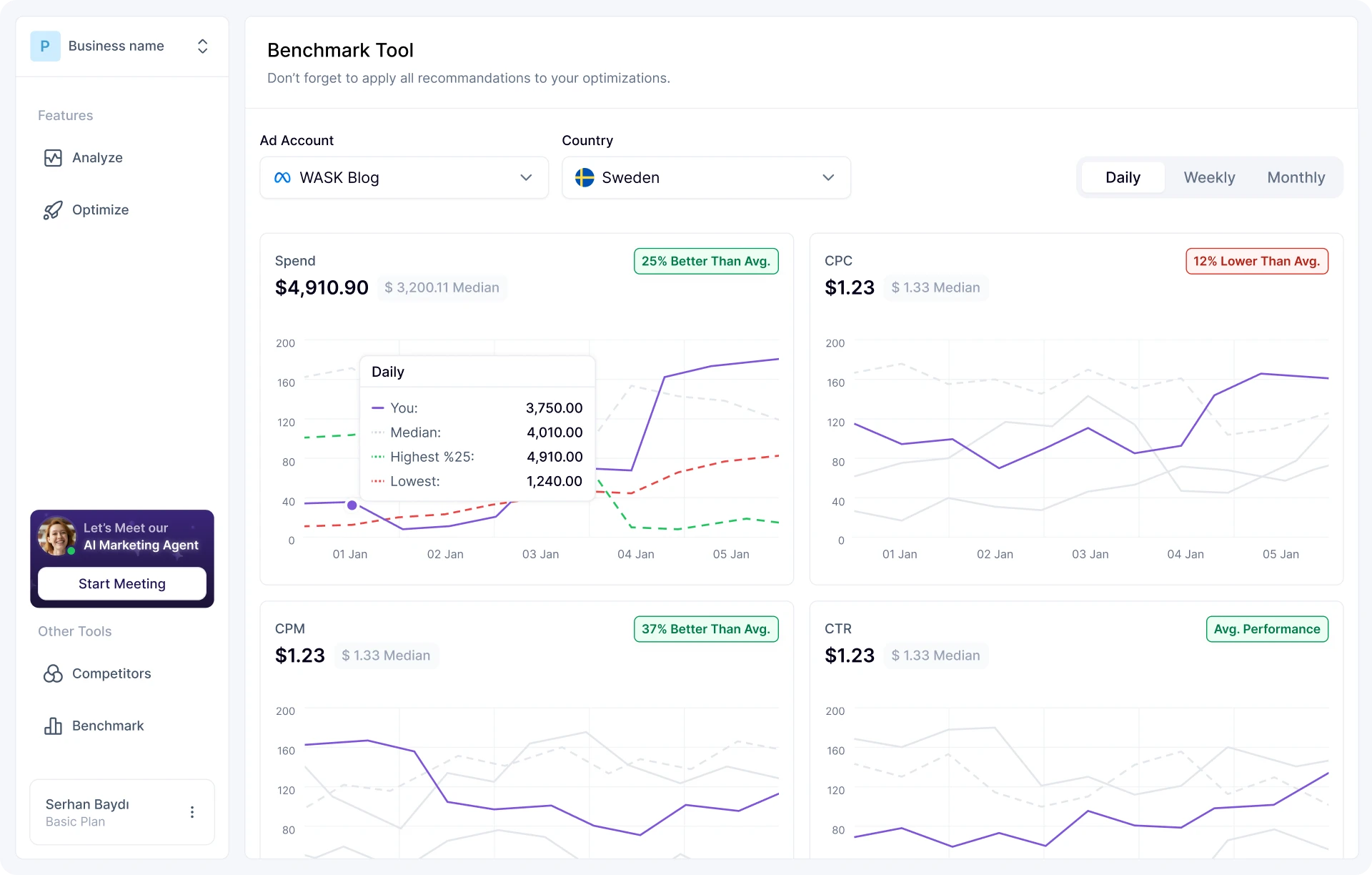Click the Avg. Performance badge

[x=1267, y=629]
